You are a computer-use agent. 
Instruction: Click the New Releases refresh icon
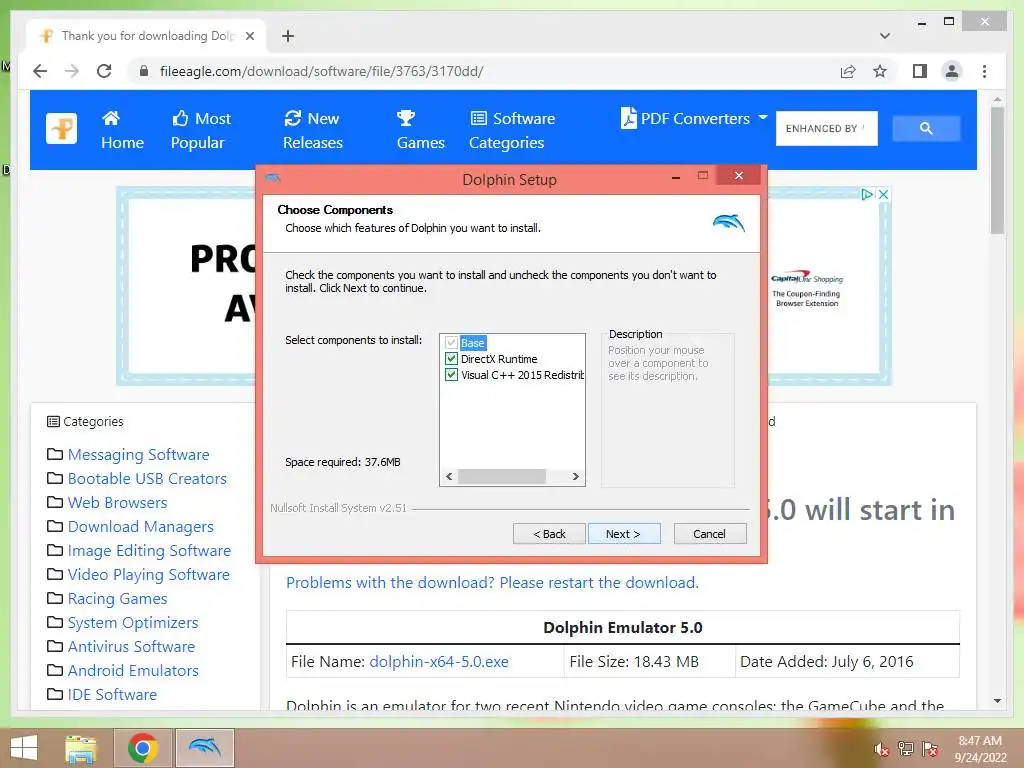coord(293,118)
